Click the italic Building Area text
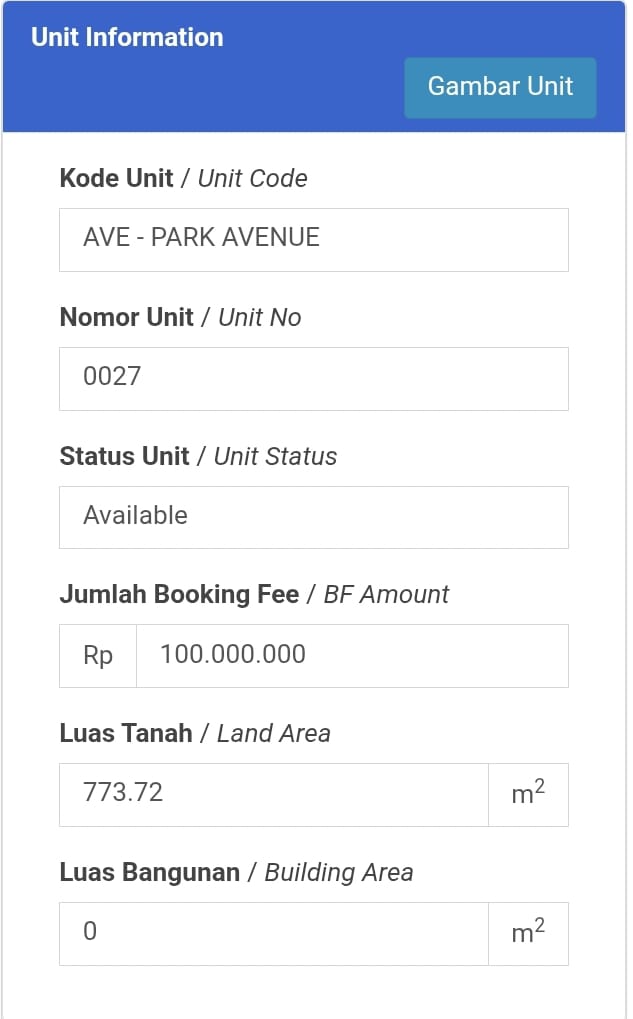The image size is (633, 1019). point(338,873)
